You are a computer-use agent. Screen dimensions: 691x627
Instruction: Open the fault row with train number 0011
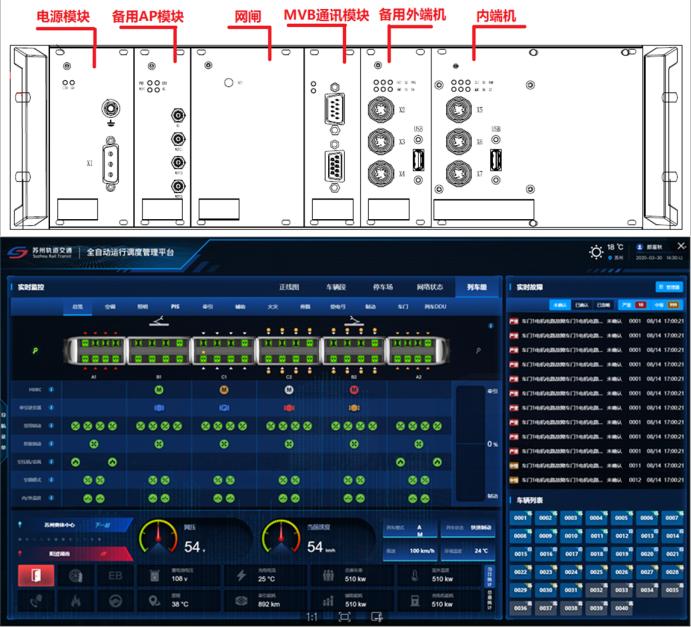(x=597, y=465)
